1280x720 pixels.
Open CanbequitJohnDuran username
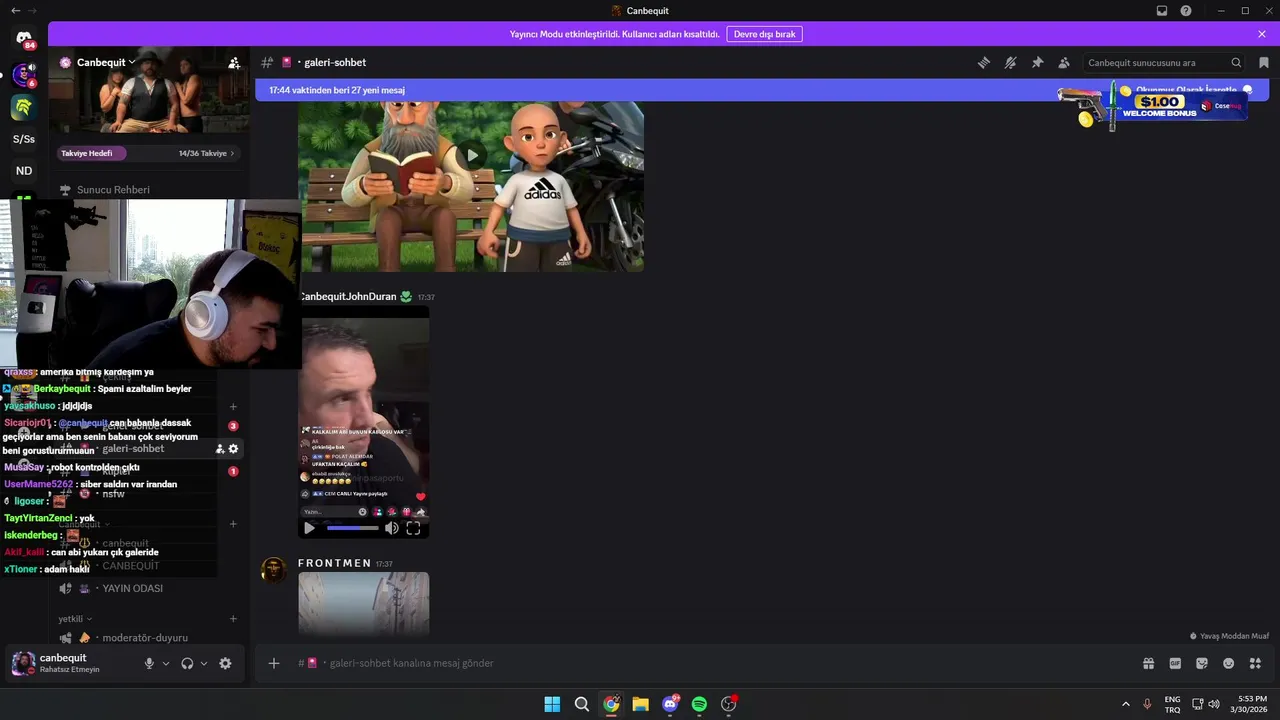click(x=347, y=297)
